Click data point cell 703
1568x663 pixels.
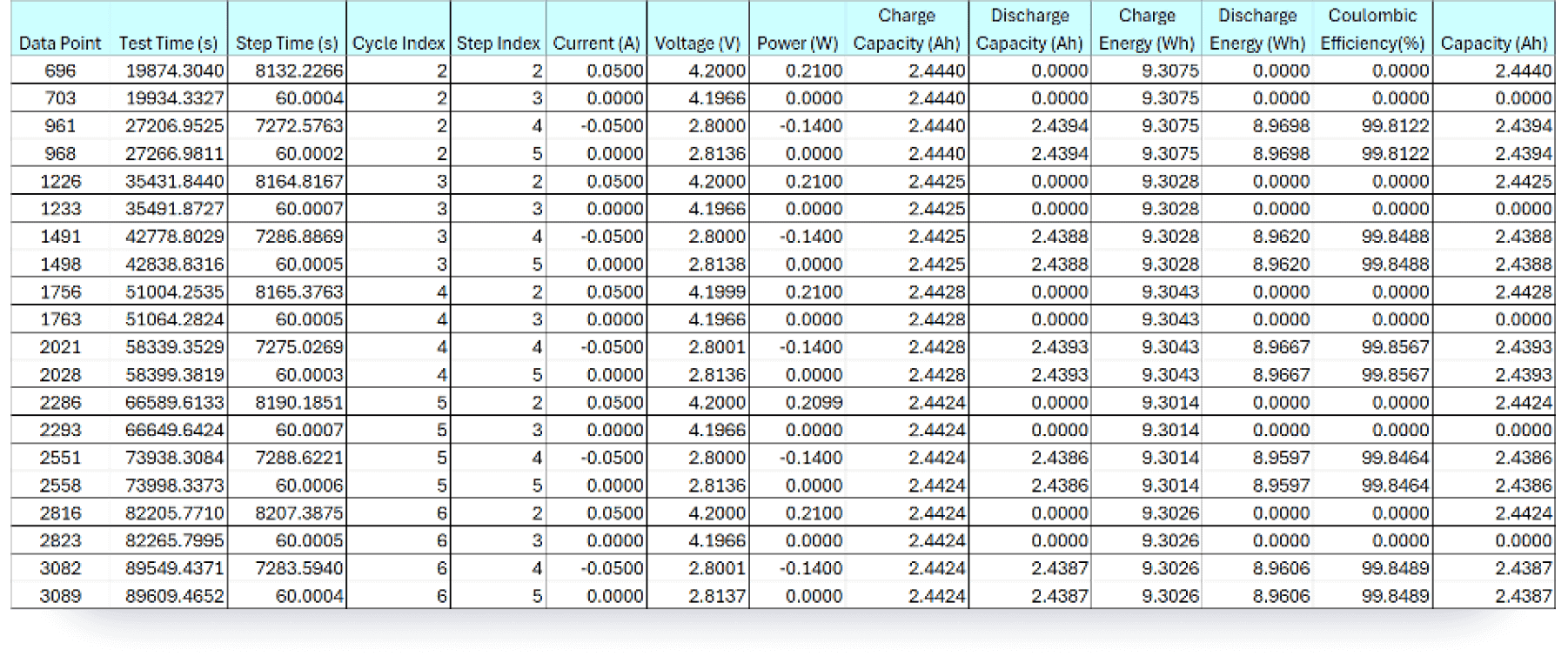tap(60, 98)
